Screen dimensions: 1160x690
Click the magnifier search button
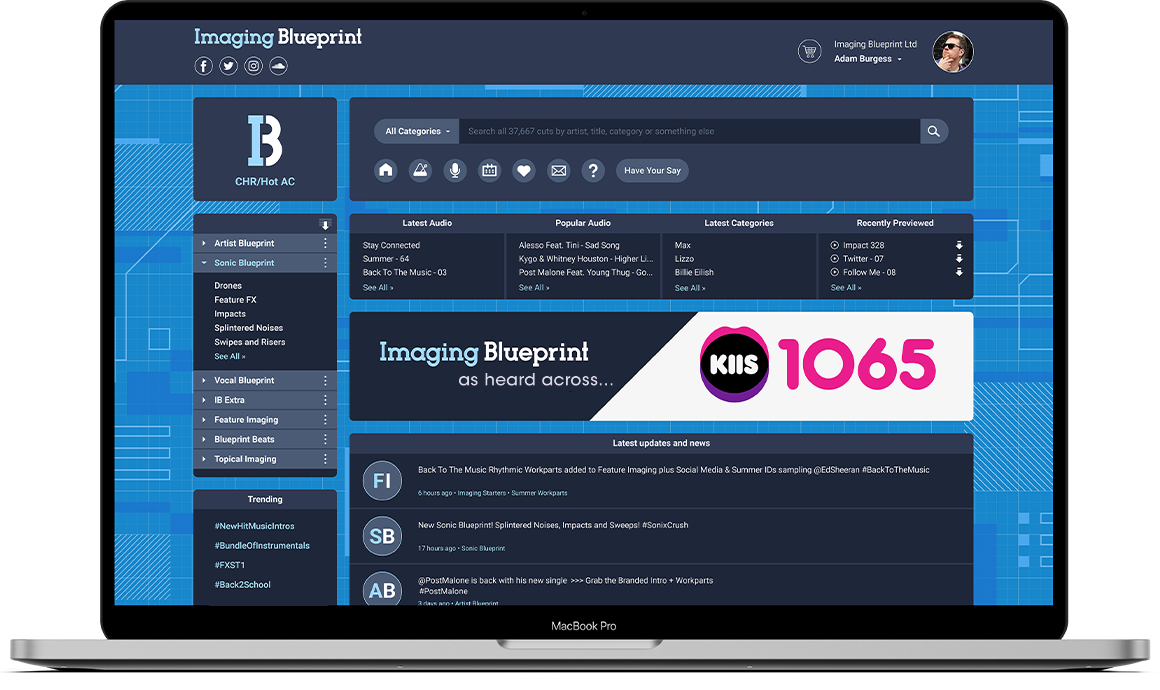[934, 131]
